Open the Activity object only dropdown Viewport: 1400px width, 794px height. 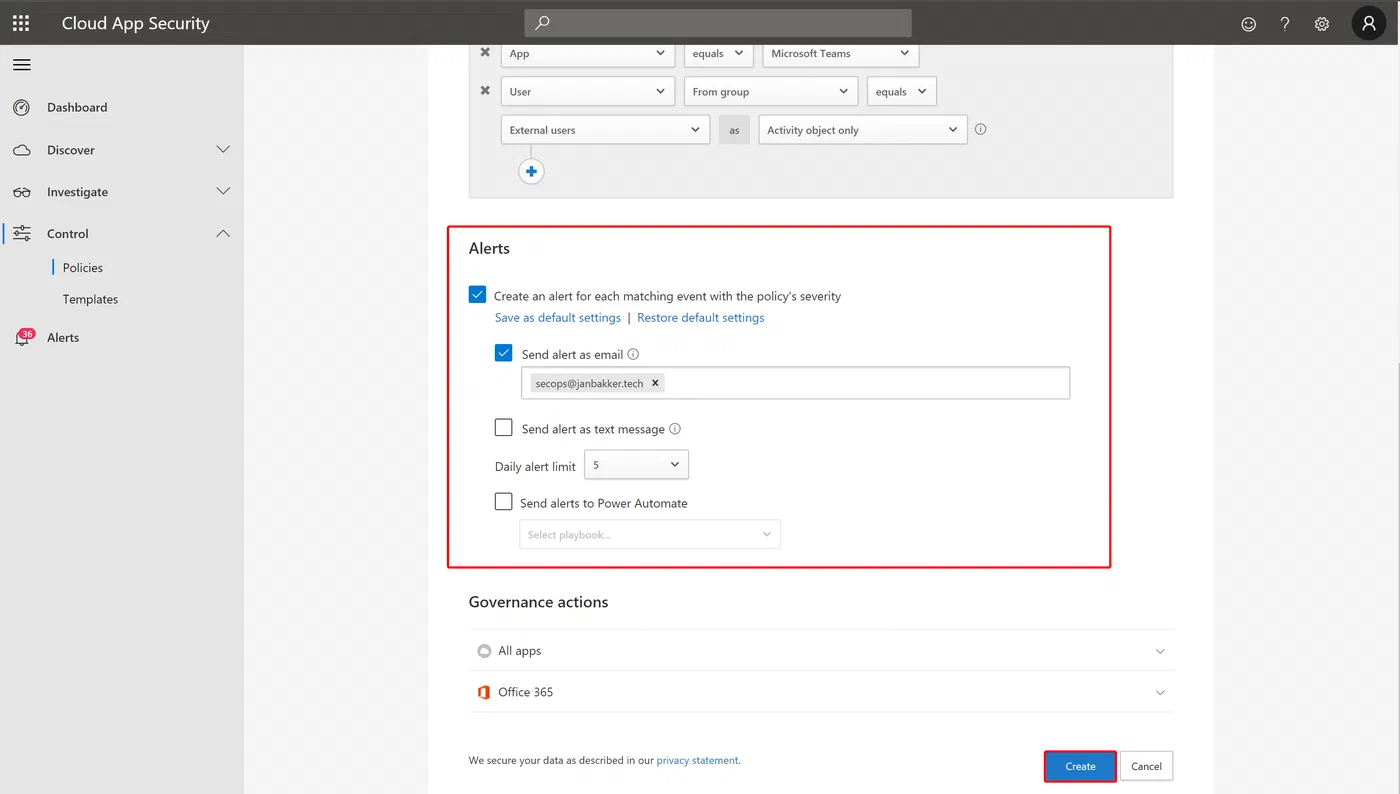tap(863, 130)
